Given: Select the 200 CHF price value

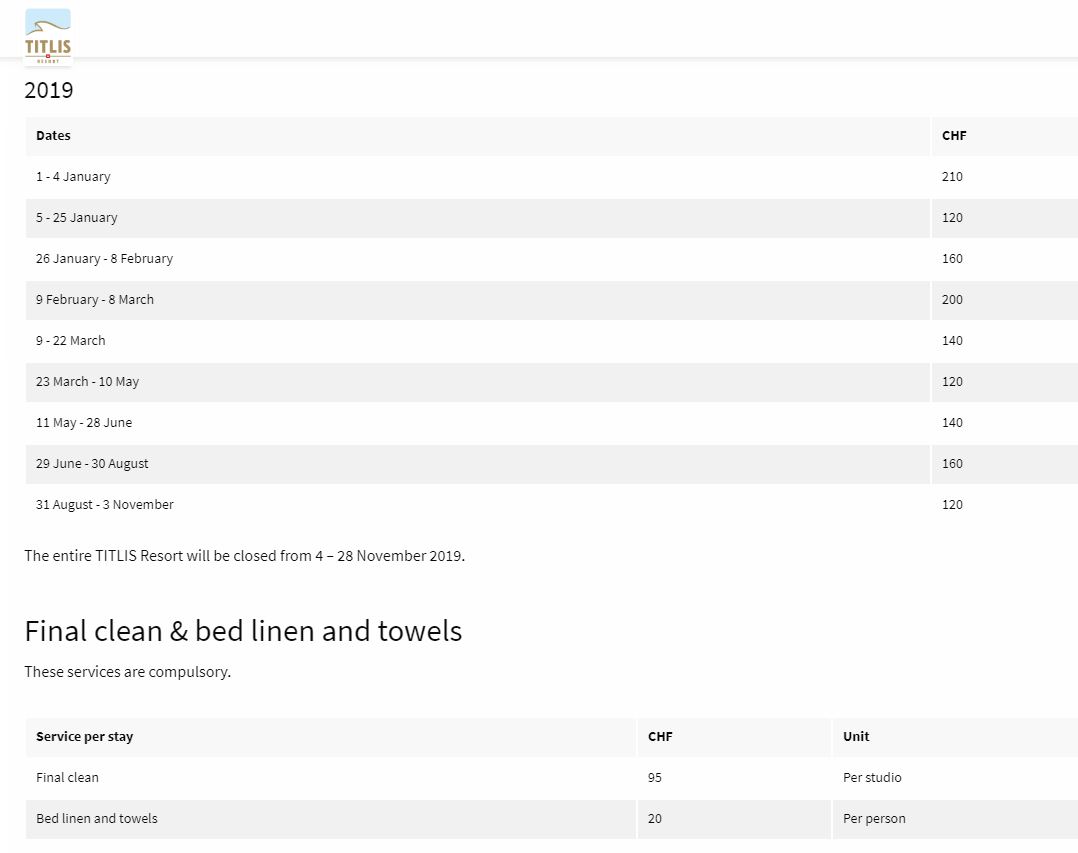Looking at the screenshot, I should click(952, 299).
